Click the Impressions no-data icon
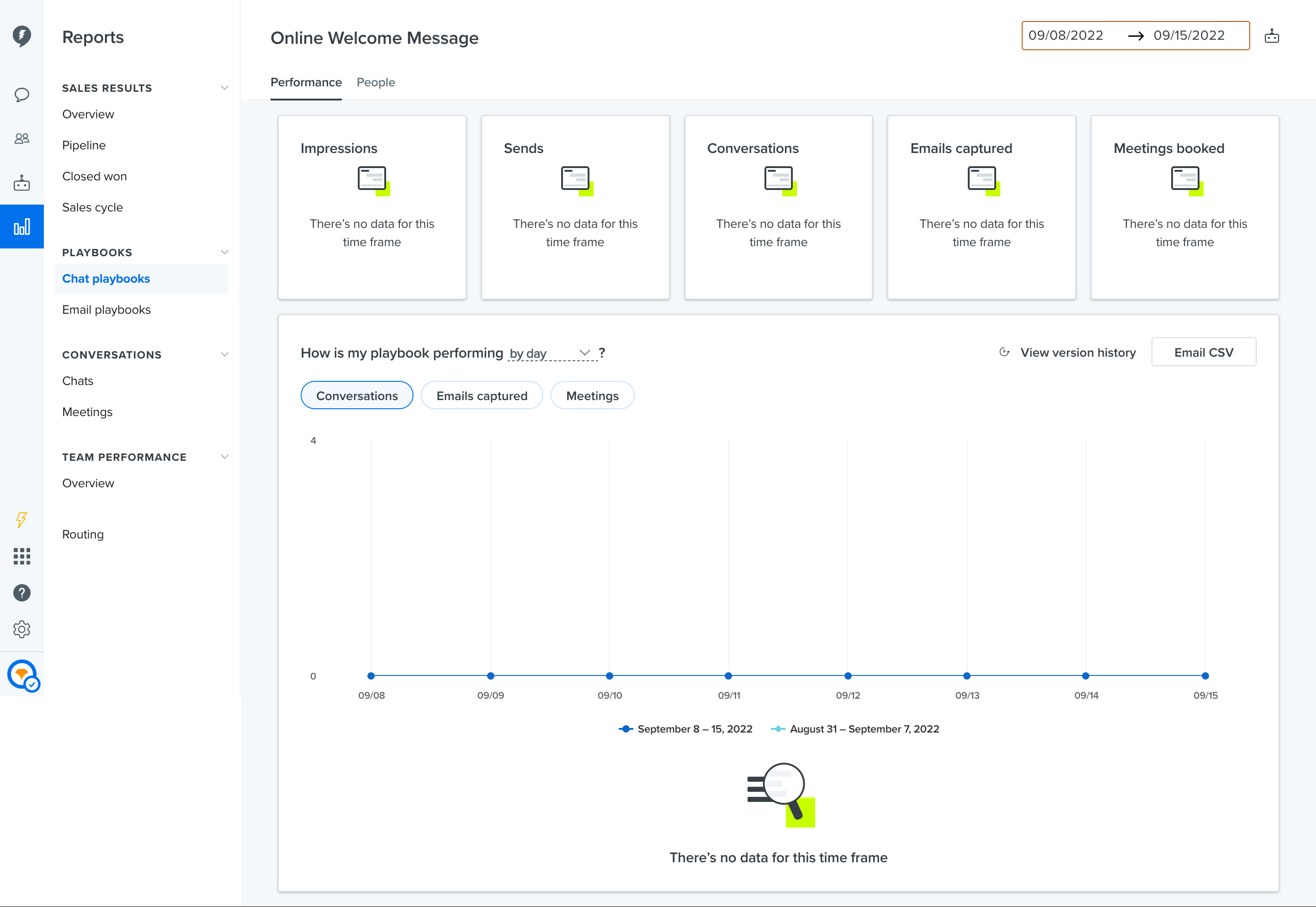This screenshot has height=907, width=1316. click(373, 181)
